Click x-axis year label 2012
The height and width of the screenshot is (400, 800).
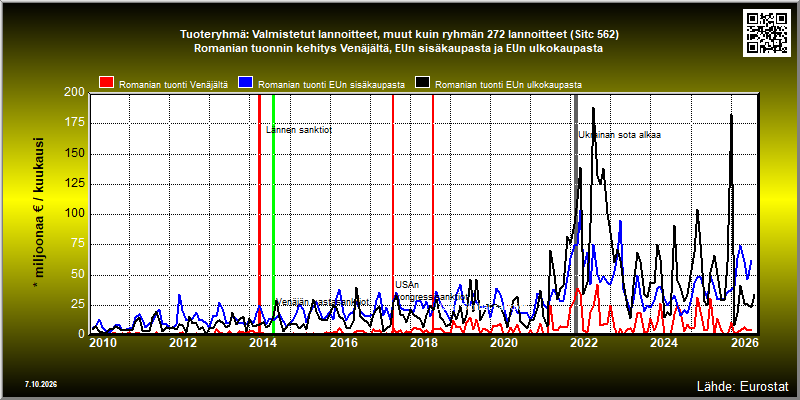pyautogui.click(x=183, y=343)
